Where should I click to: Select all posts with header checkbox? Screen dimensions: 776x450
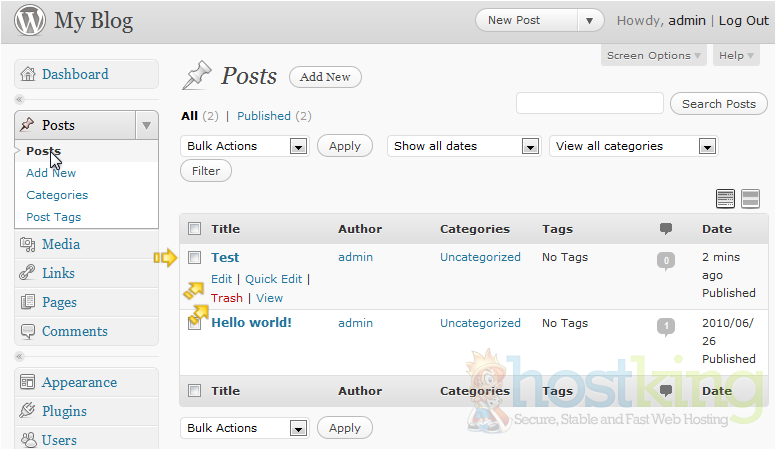pos(195,229)
